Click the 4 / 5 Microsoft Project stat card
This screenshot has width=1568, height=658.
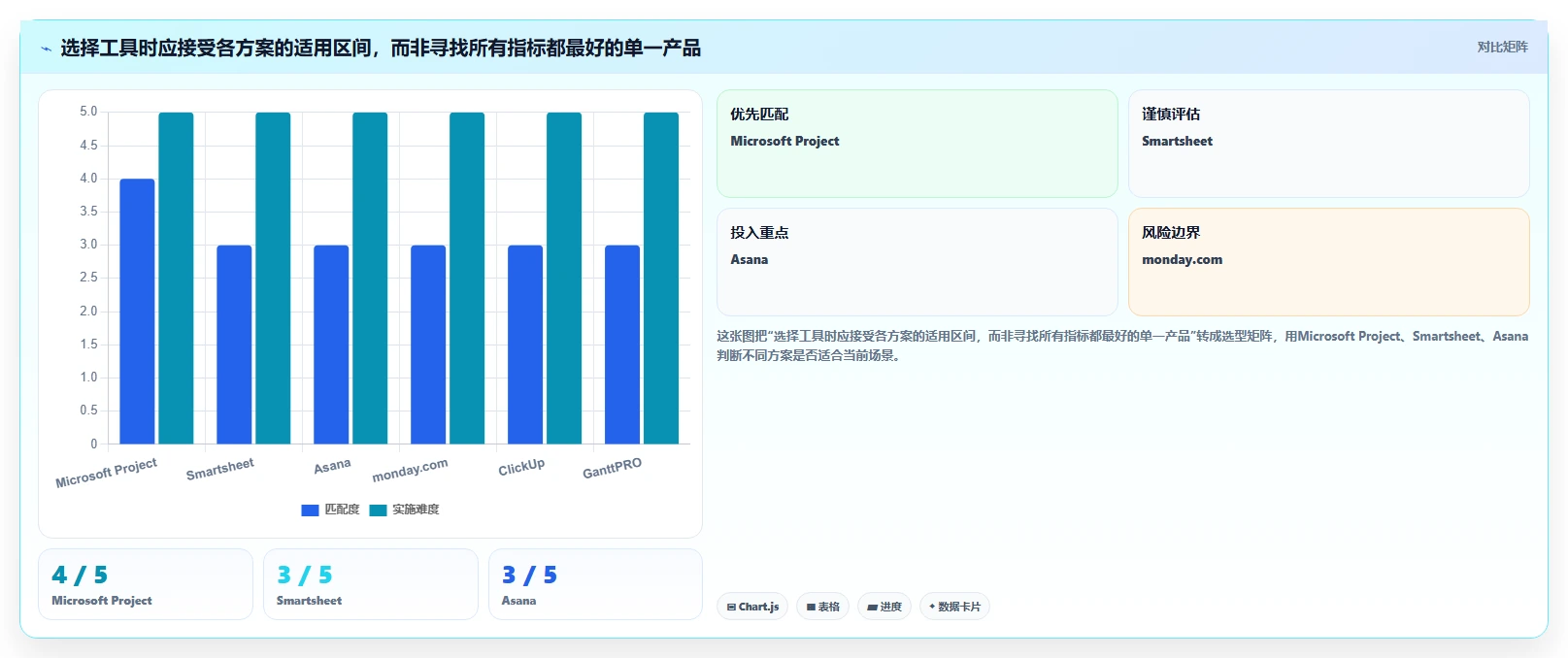click(x=146, y=584)
